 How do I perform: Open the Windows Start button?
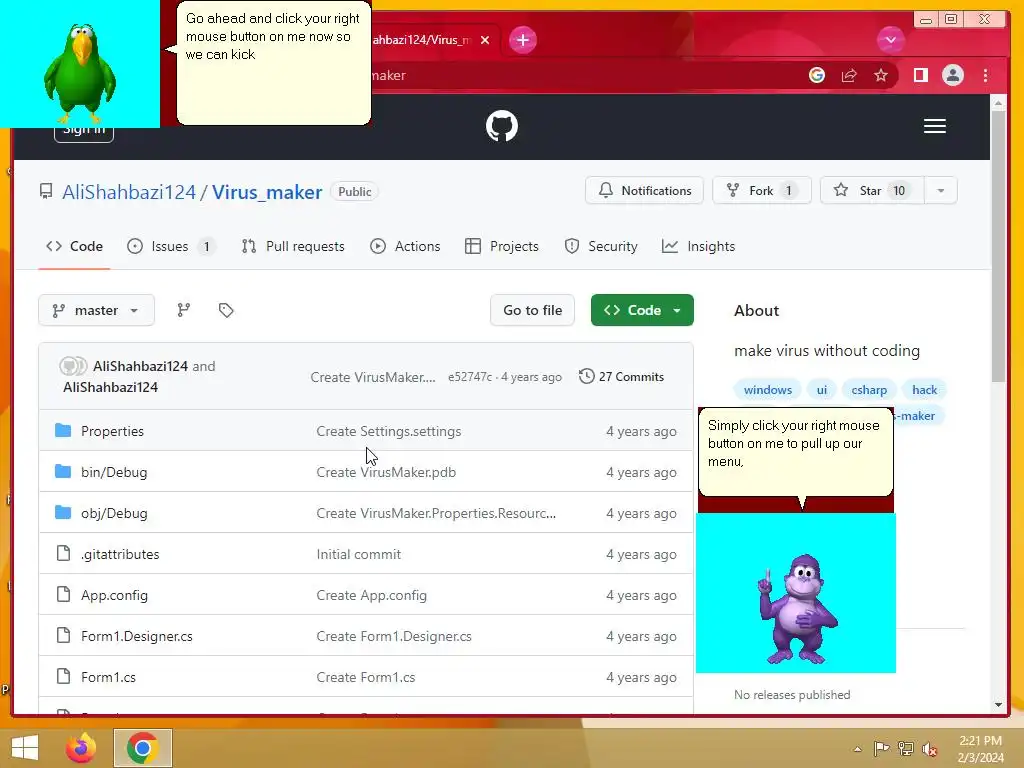tap(25, 748)
